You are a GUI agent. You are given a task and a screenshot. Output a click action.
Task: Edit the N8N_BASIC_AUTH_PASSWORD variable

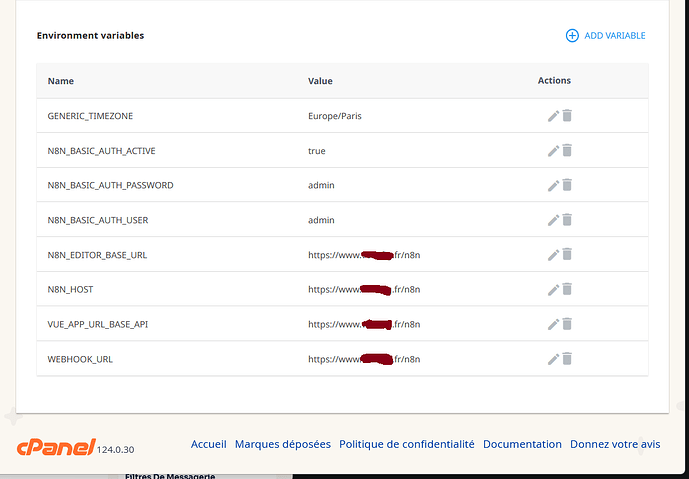click(553, 185)
